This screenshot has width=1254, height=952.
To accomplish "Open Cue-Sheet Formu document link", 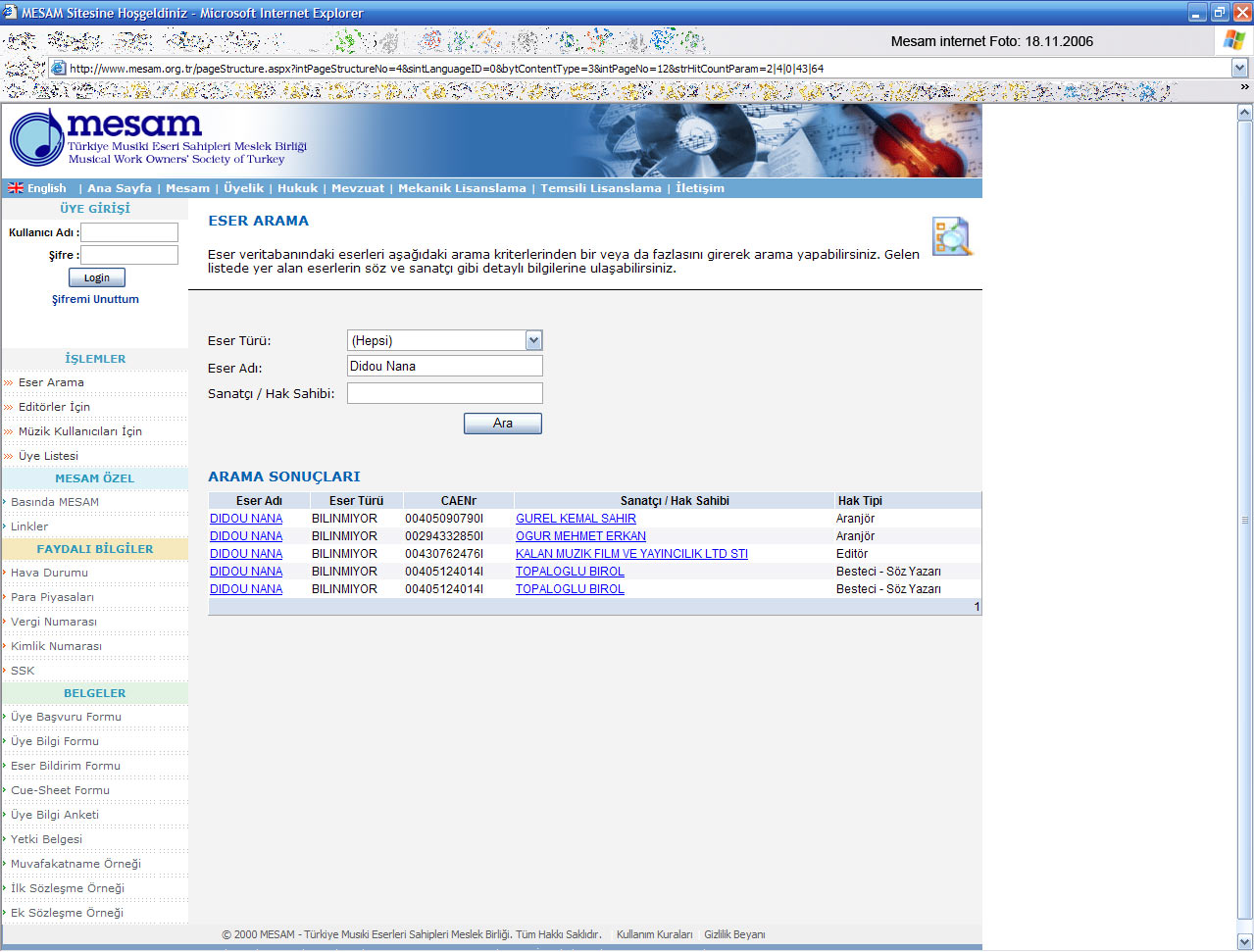I will (x=60, y=790).
